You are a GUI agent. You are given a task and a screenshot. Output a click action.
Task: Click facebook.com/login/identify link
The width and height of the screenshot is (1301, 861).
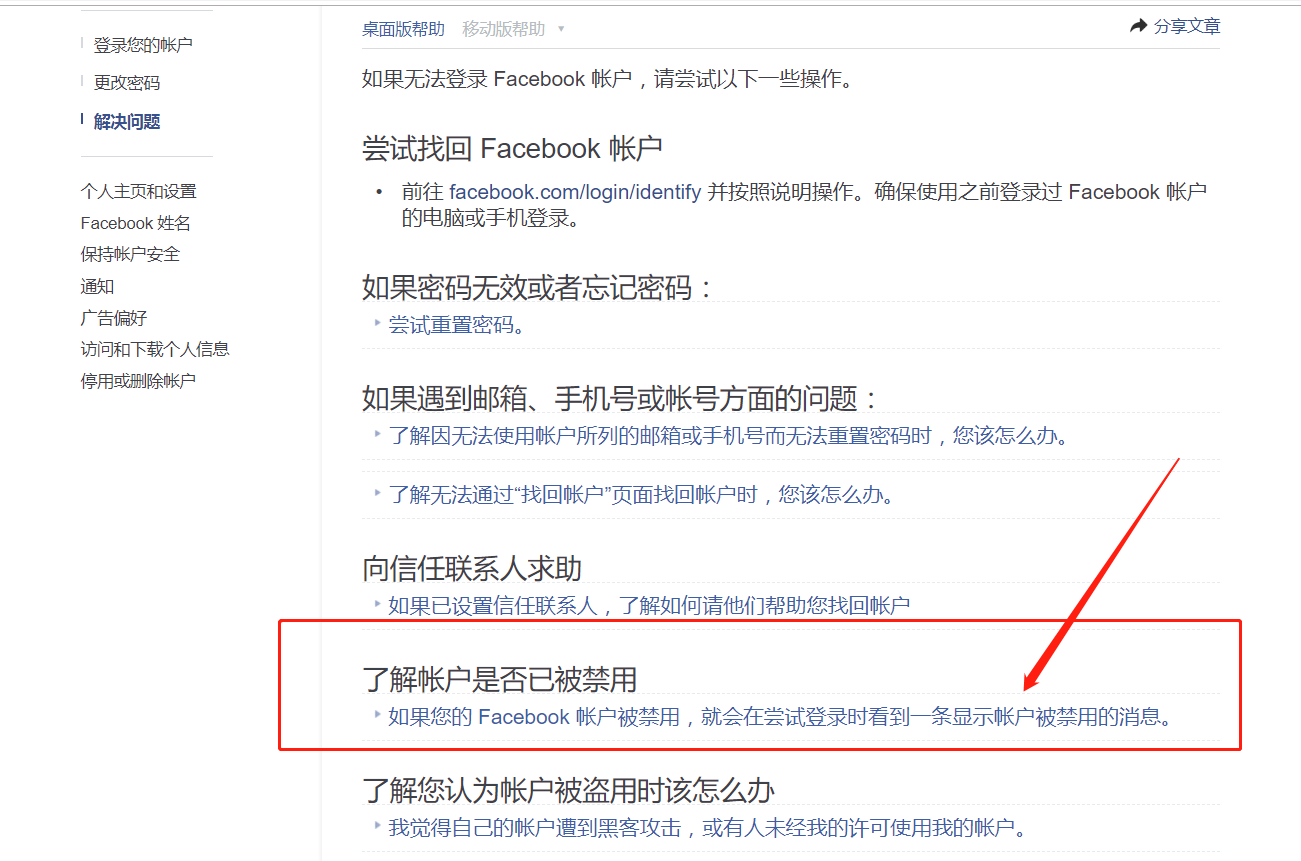coord(575,192)
